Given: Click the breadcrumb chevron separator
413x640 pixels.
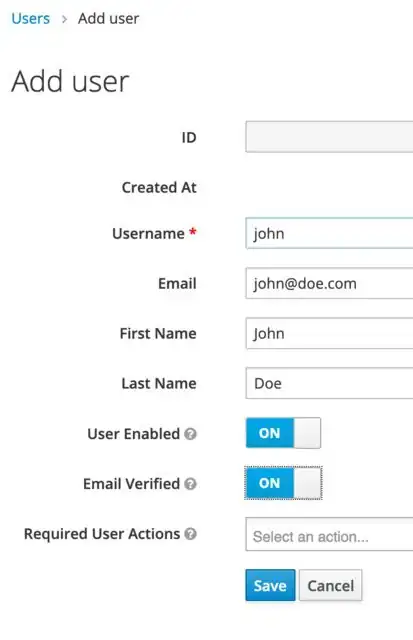Looking at the screenshot, I should (x=64, y=19).
